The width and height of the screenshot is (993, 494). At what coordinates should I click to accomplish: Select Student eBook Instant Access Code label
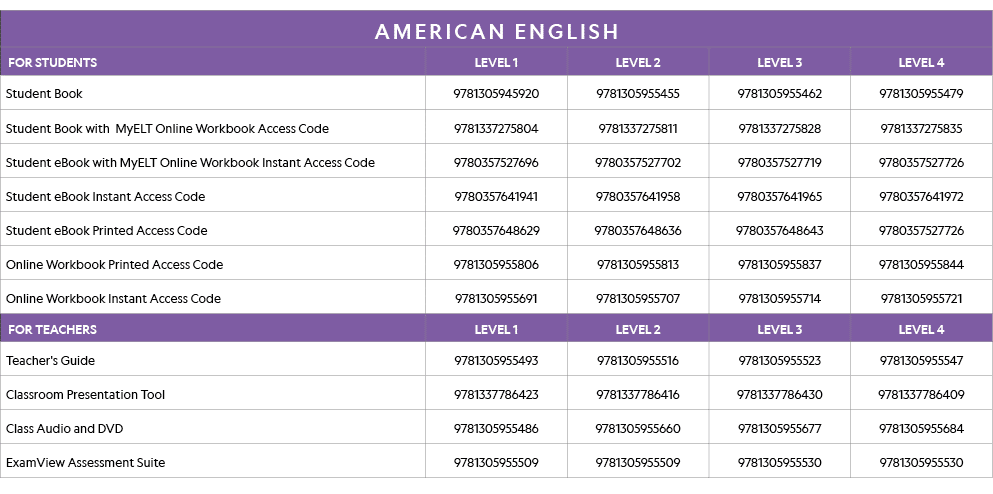[x=105, y=197]
